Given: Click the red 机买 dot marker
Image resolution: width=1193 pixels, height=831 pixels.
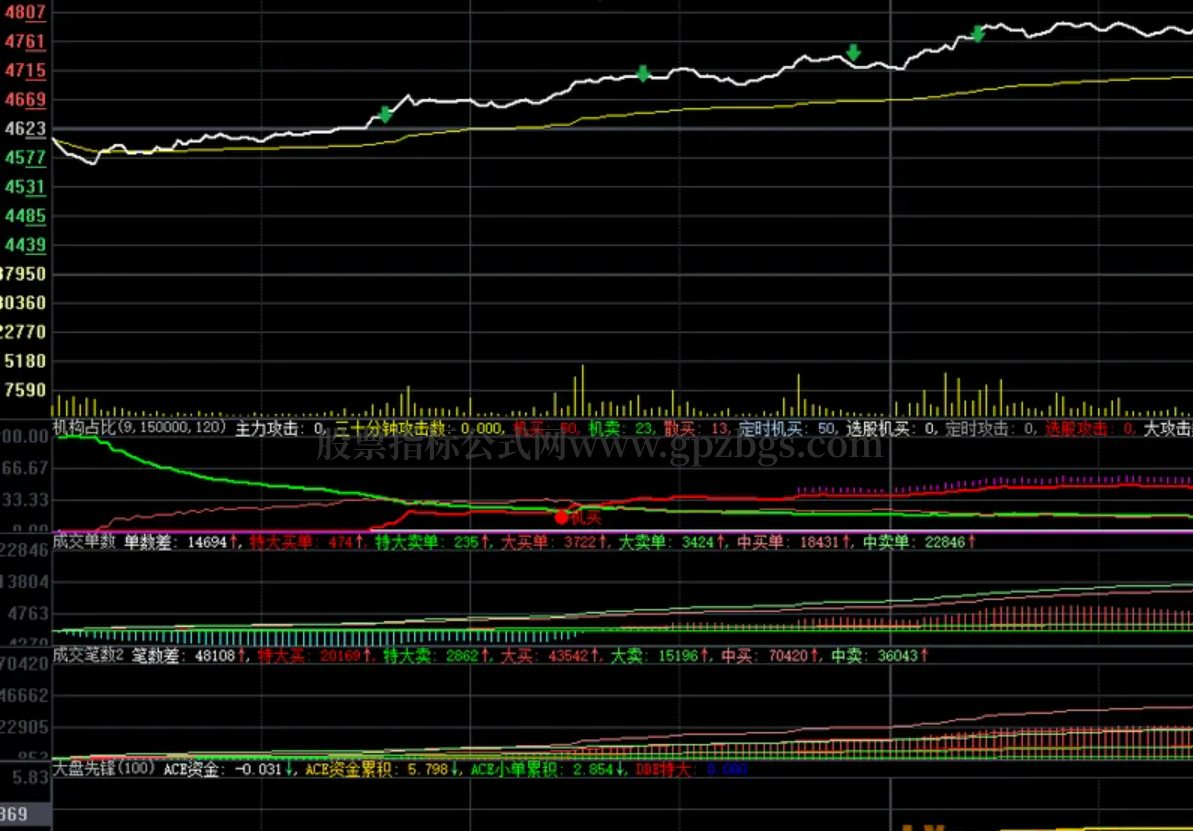Looking at the screenshot, I should 562,517.
